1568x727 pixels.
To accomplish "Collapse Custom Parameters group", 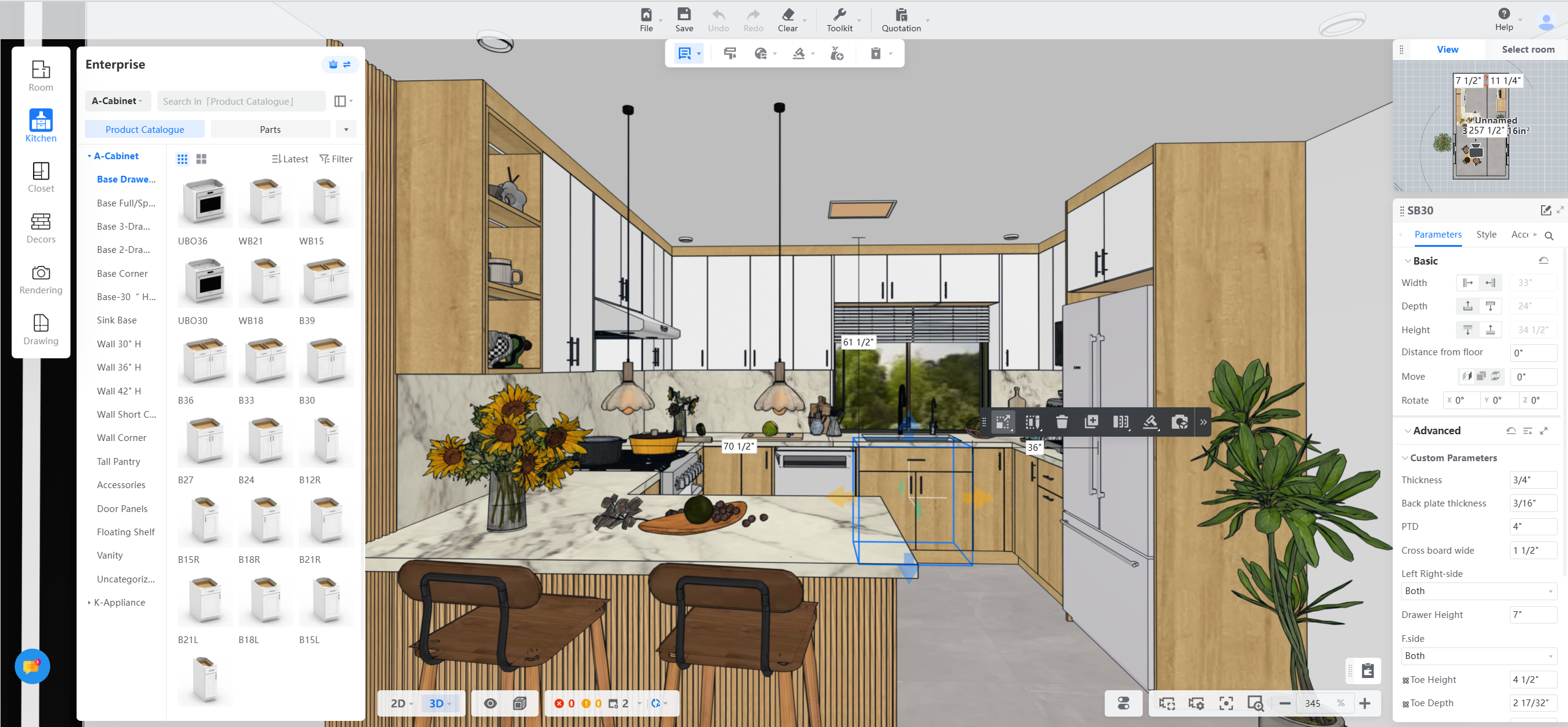I will (1404, 458).
